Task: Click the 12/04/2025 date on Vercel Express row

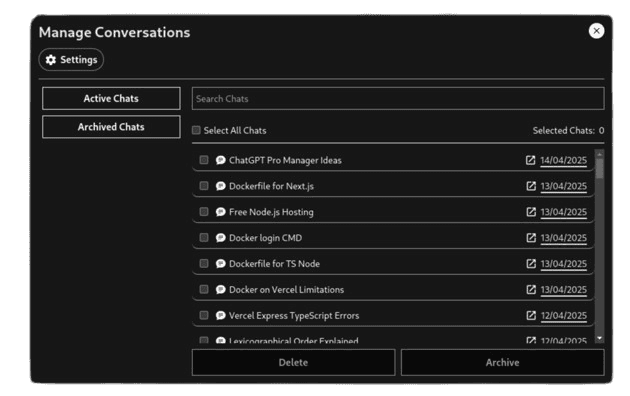Action: (x=564, y=316)
